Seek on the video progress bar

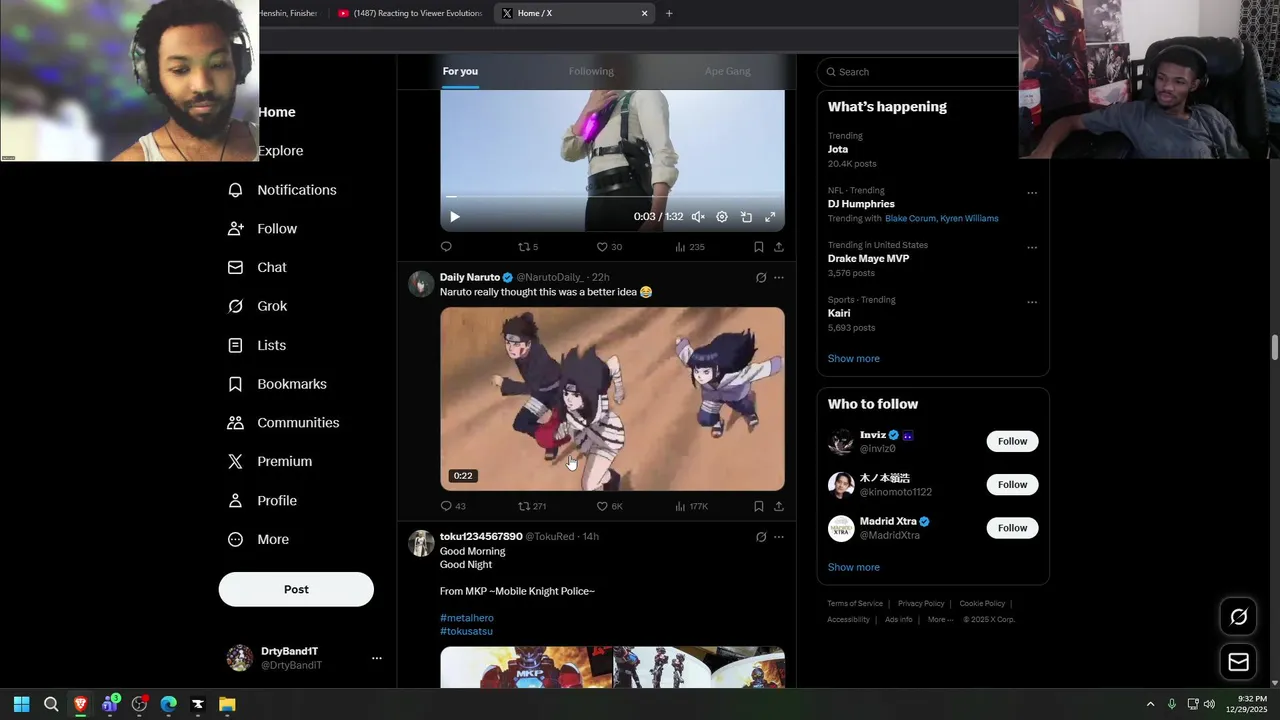612,197
